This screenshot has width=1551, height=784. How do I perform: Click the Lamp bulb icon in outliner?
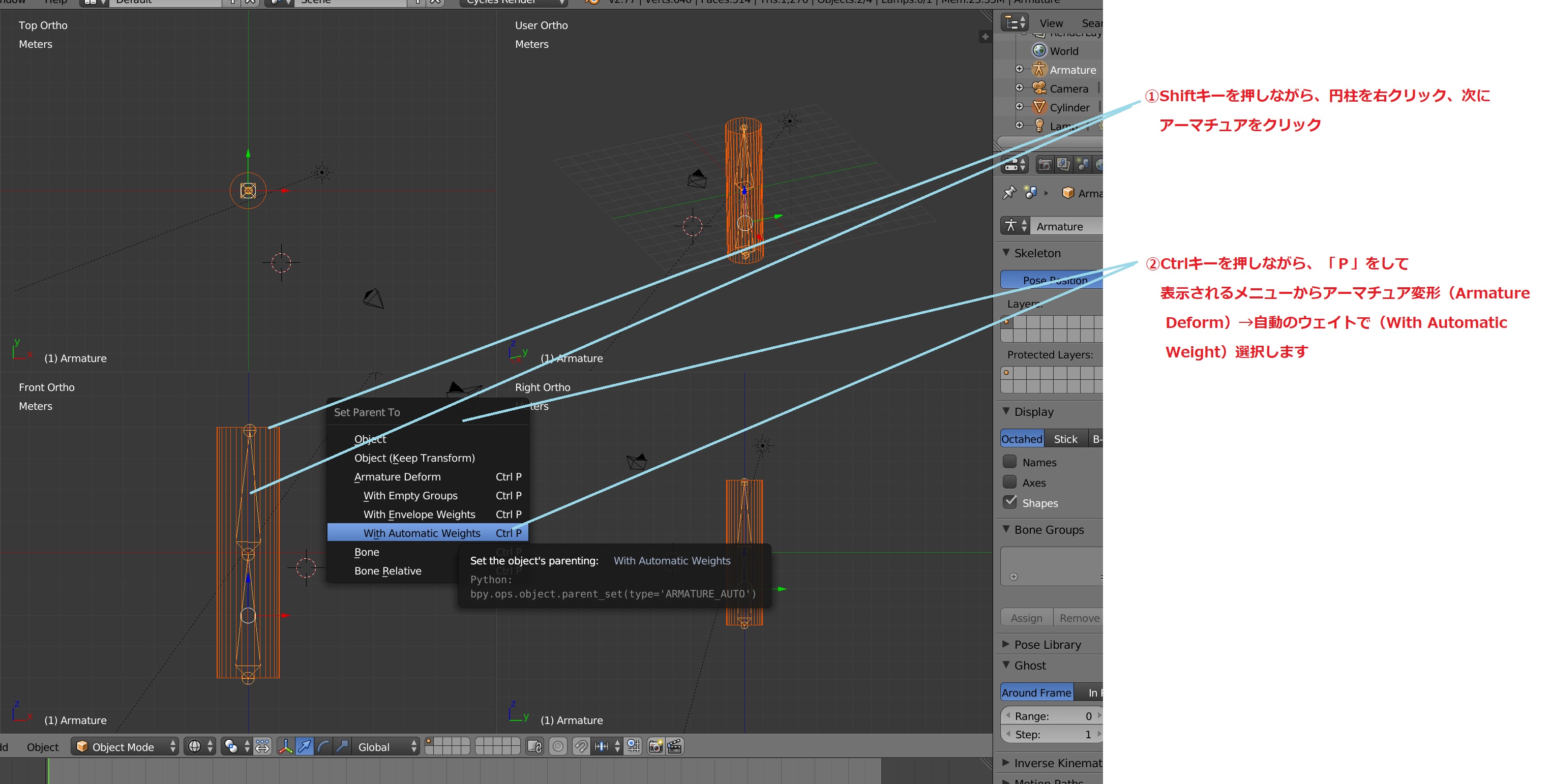click(x=1039, y=125)
